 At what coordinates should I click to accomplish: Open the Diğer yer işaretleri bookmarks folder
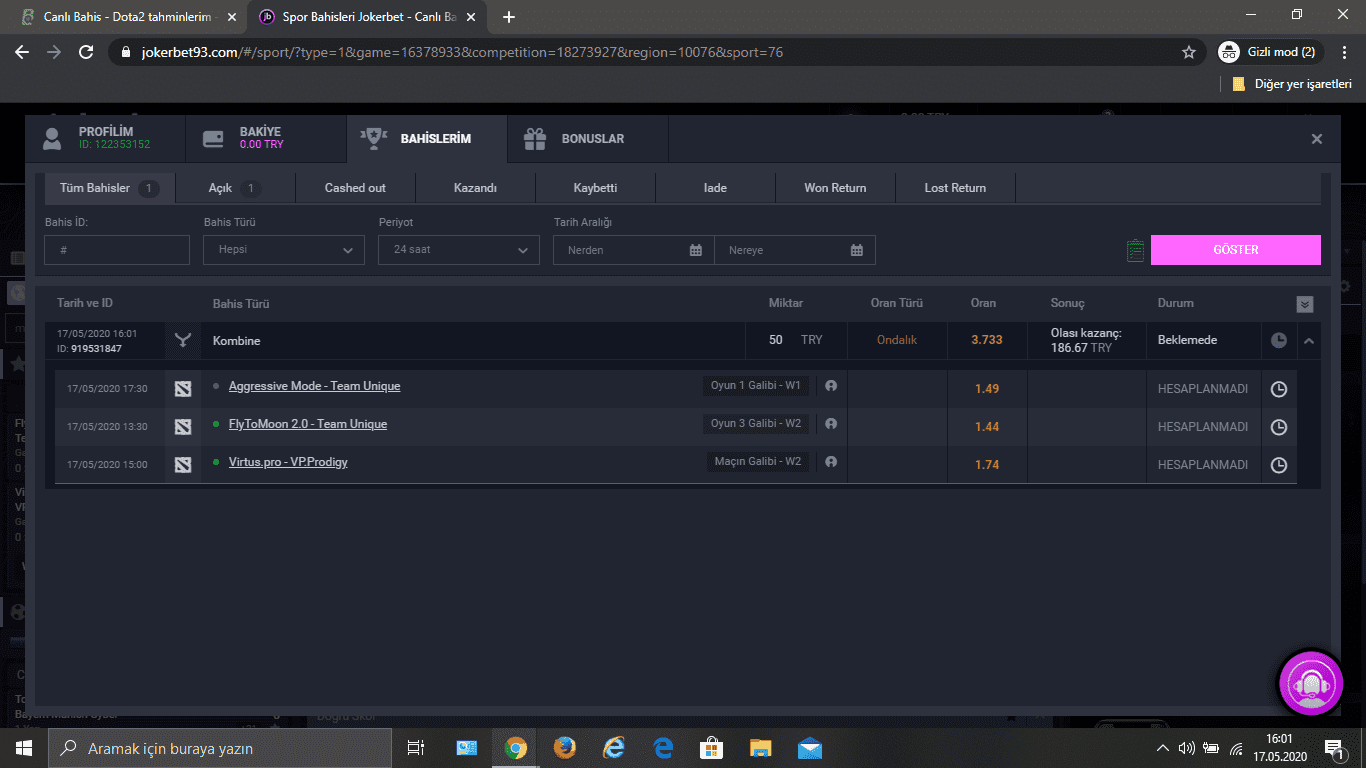(1292, 84)
